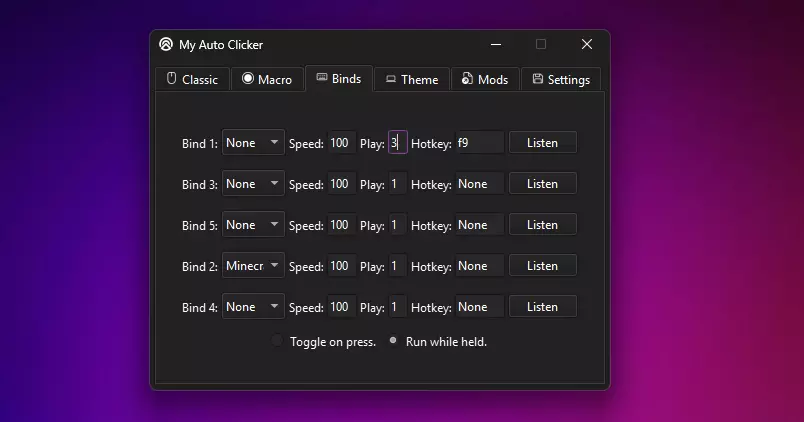
Task: Focus the Bind 1 Speed field
Action: [x=341, y=143]
